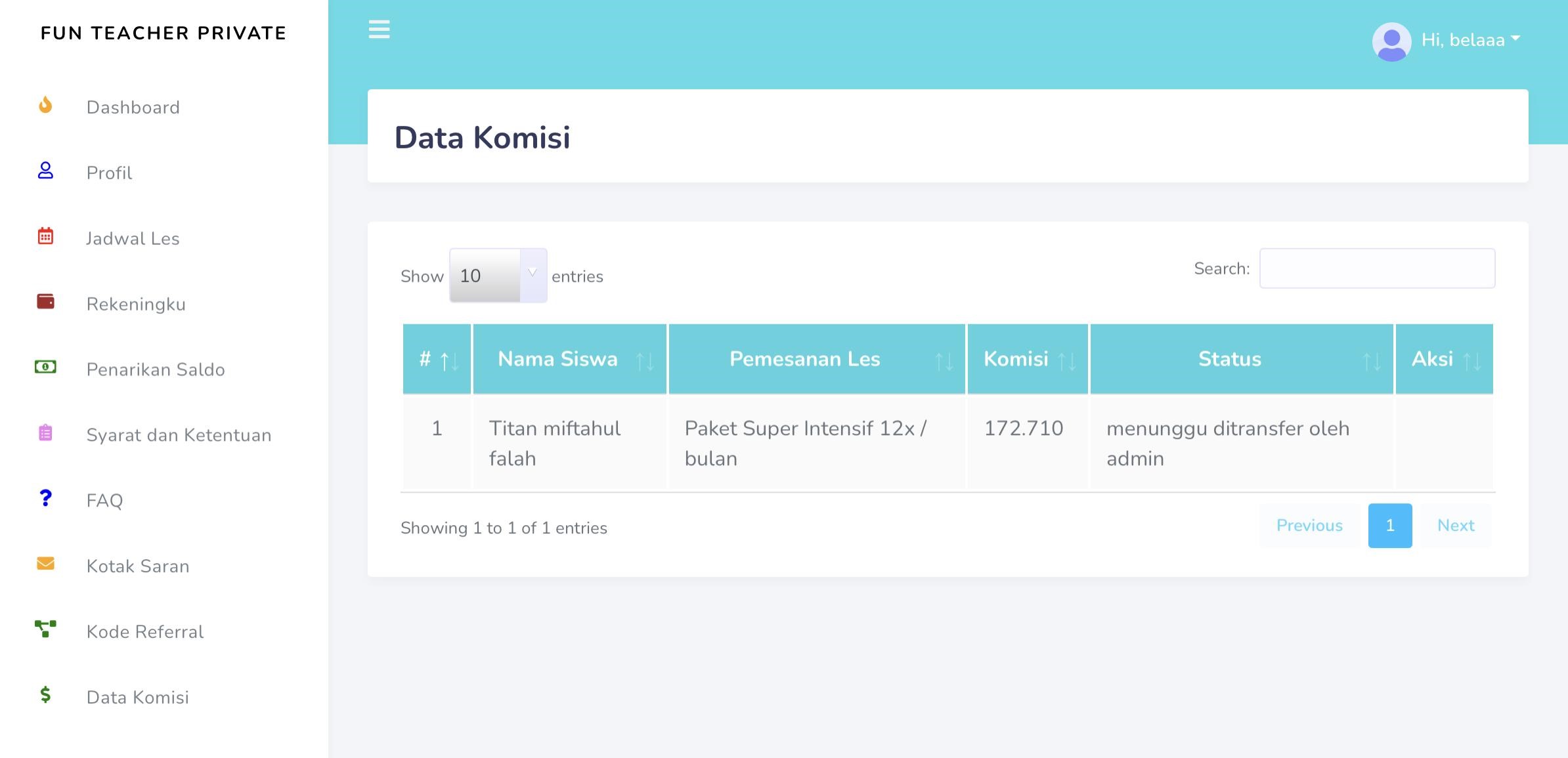
Task: Click the money bill icon for Penarikan Saldo
Action: click(45, 367)
